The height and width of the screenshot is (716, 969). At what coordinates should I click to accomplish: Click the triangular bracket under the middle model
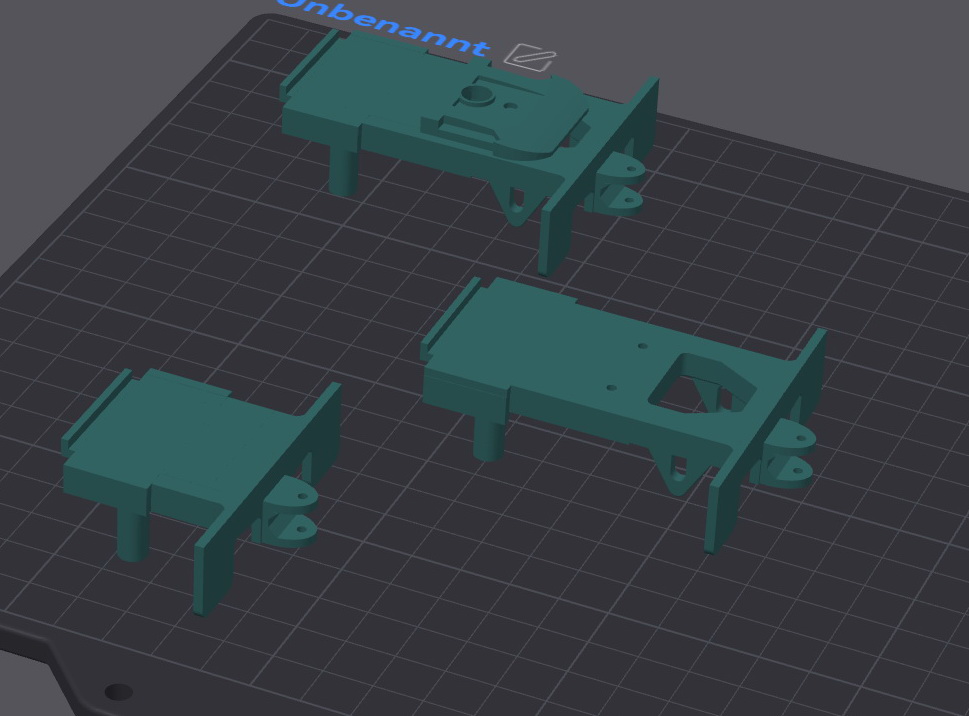coord(678,471)
